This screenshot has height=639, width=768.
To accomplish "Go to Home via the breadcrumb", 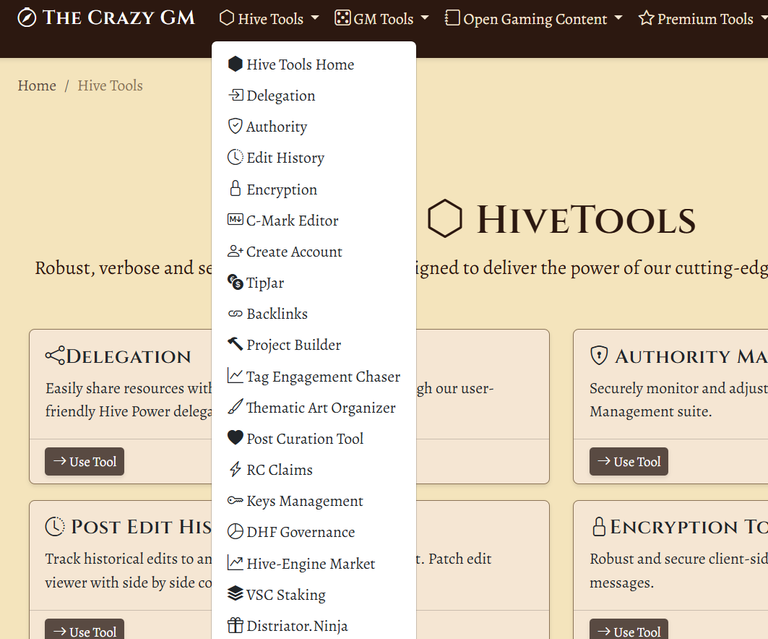I will click(37, 85).
